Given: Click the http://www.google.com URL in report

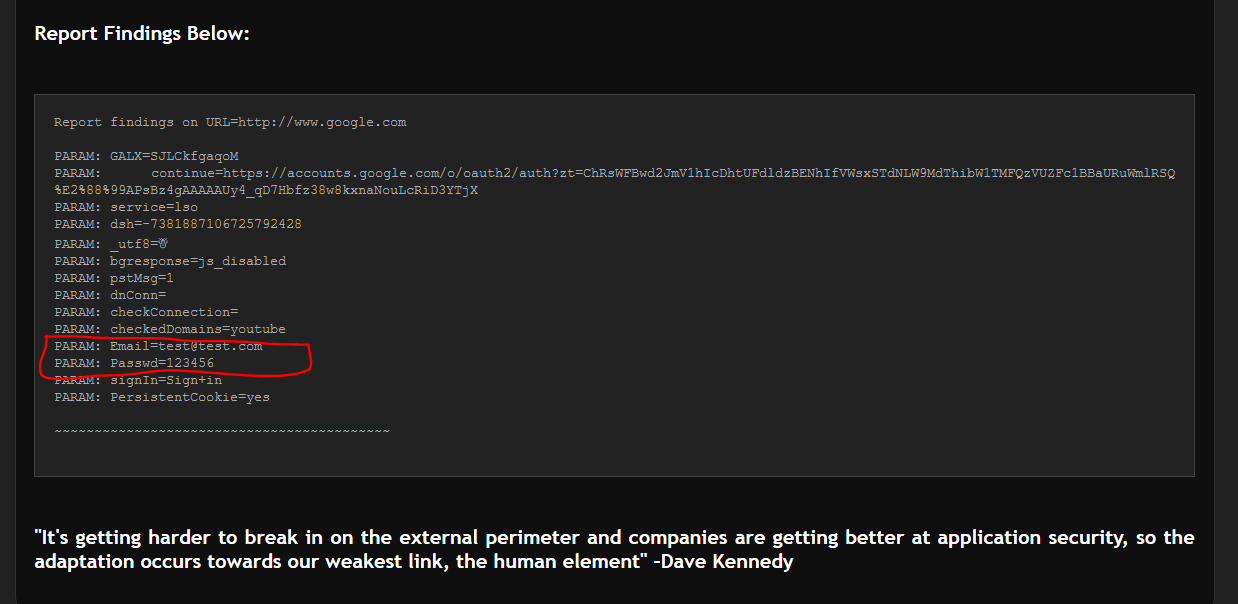Looking at the screenshot, I should [322, 122].
